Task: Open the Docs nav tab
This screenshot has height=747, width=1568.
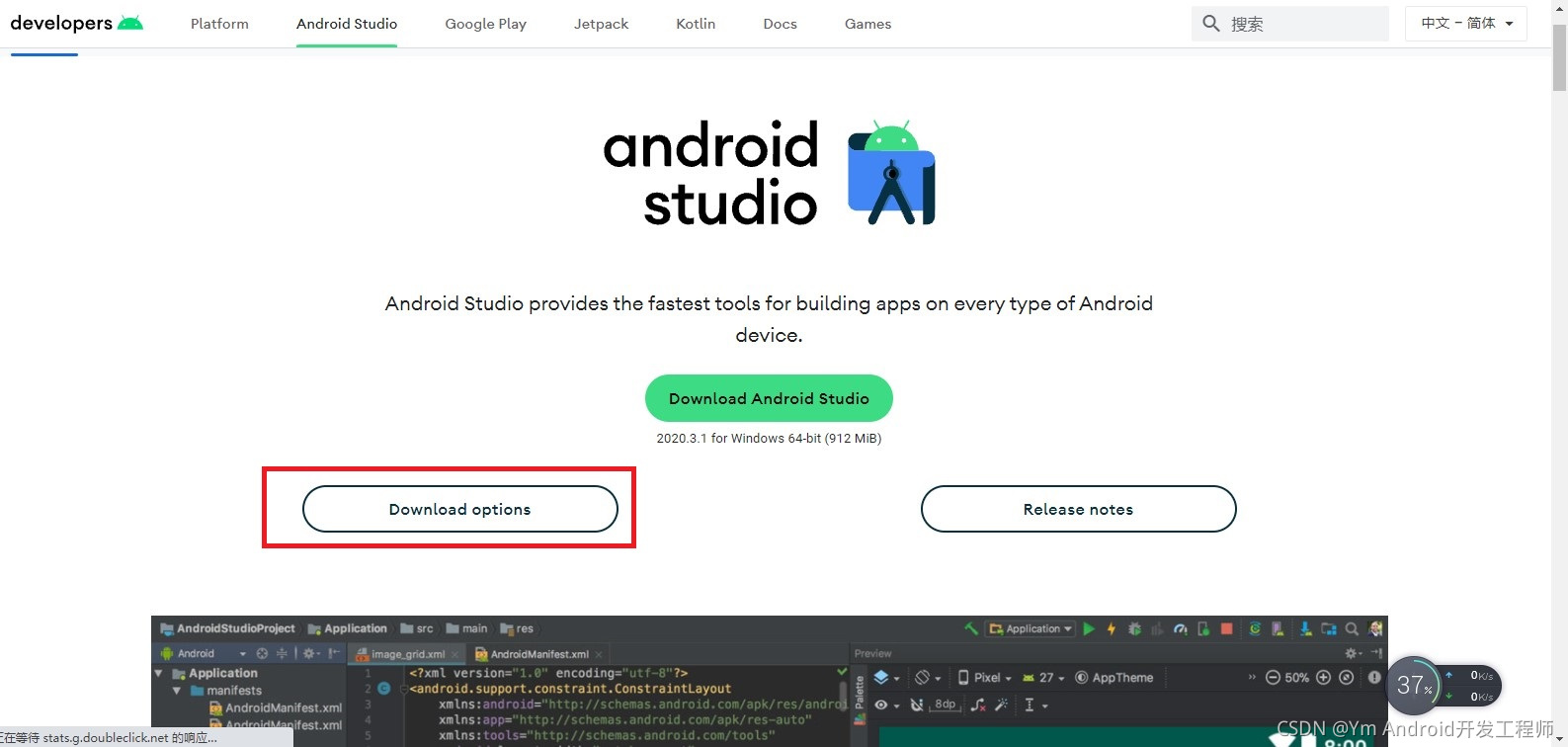Action: [780, 24]
